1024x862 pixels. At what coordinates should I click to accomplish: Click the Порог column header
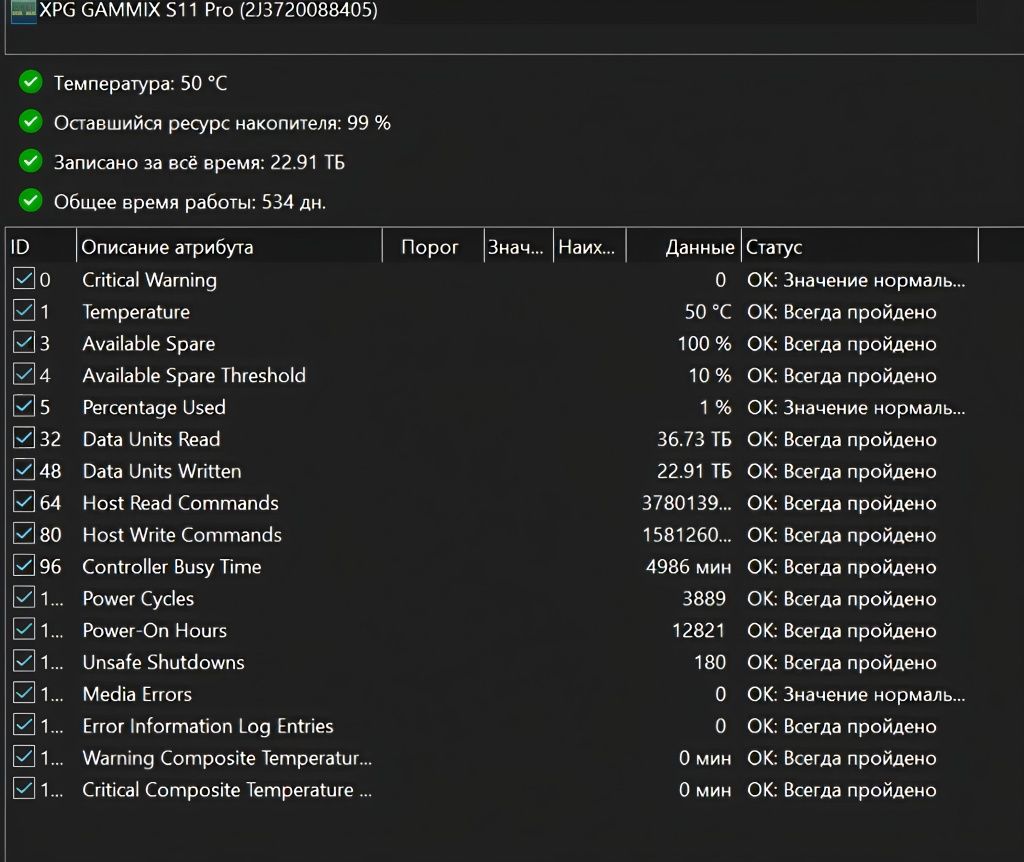[433, 246]
